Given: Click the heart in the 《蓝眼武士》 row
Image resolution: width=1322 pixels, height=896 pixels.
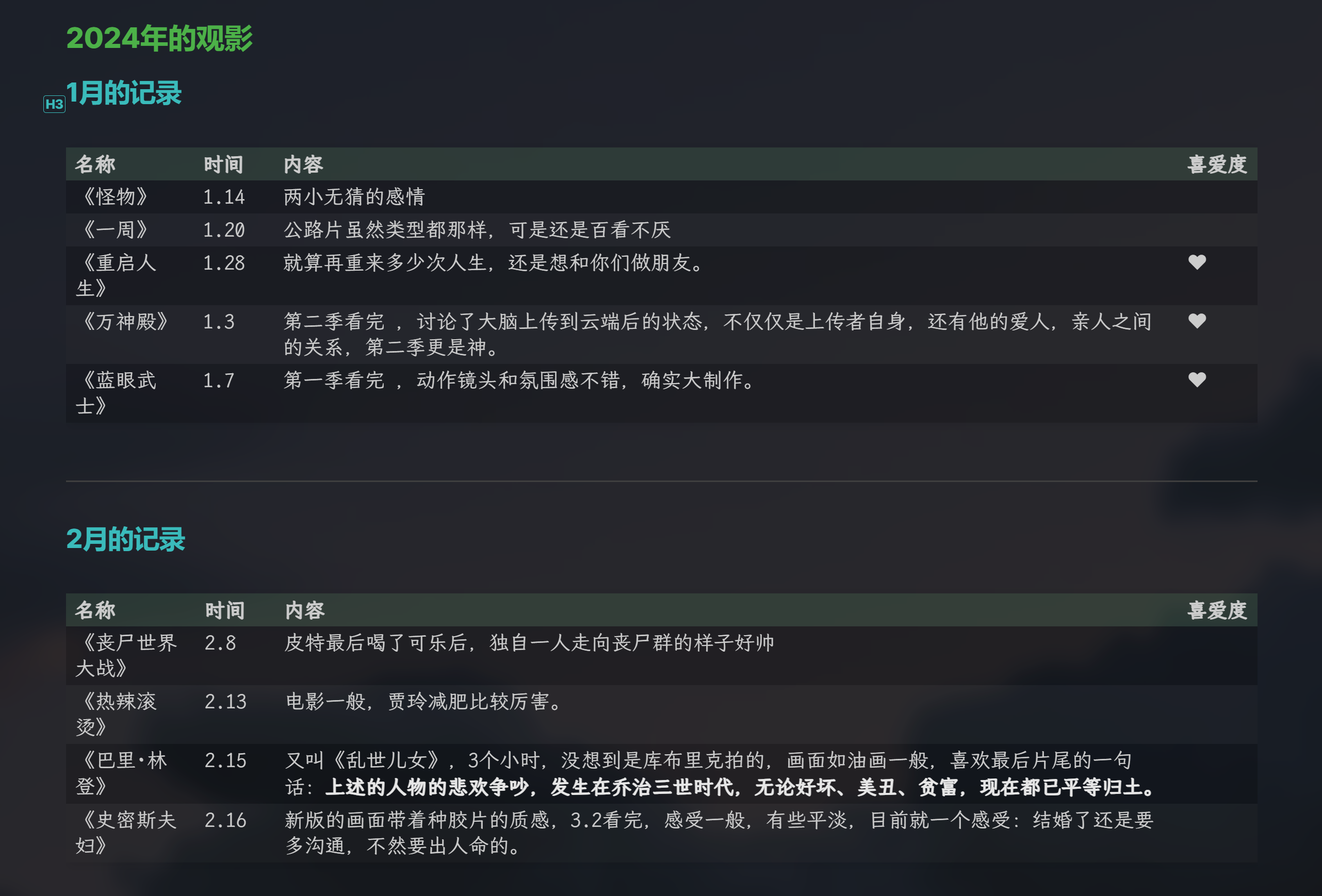Looking at the screenshot, I should (x=1197, y=380).
